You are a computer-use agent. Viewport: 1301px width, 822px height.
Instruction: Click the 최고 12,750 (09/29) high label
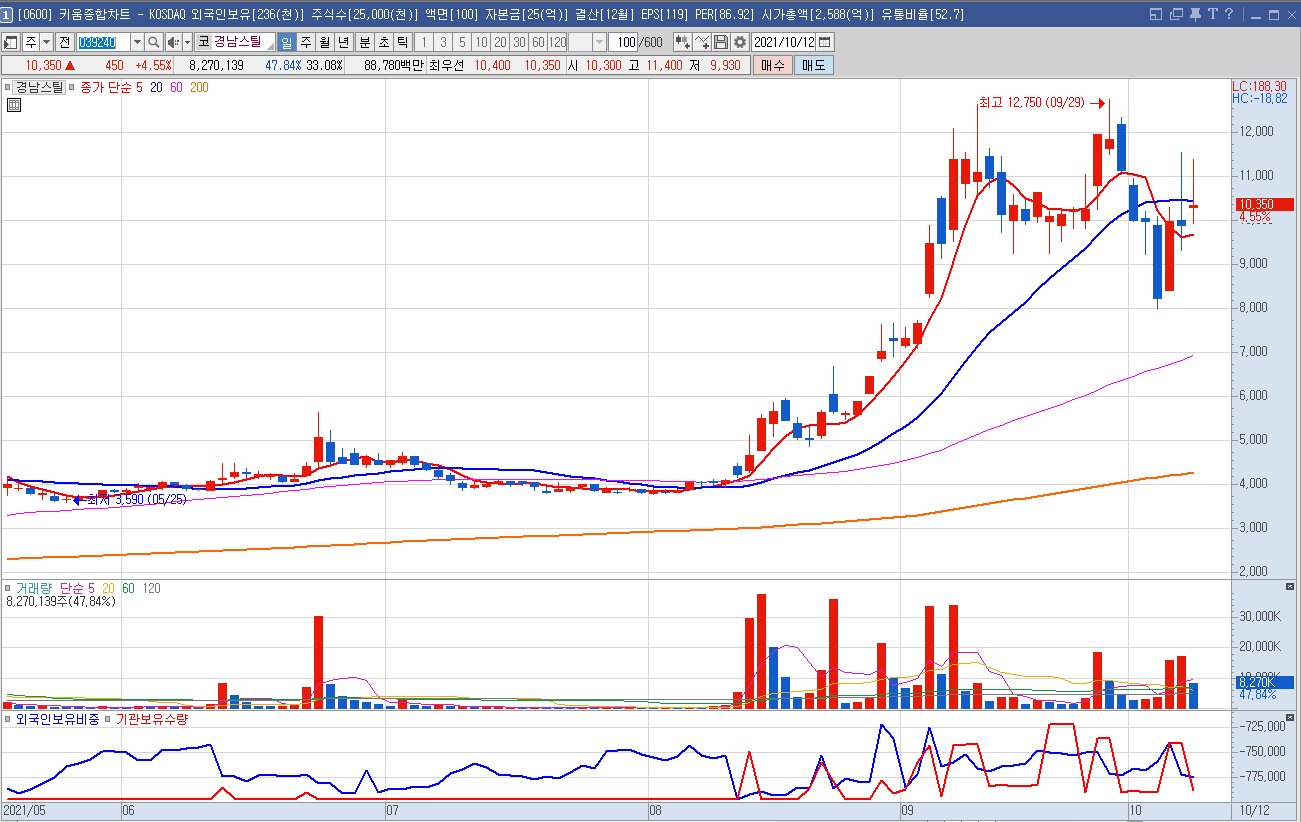coord(1032,102)
